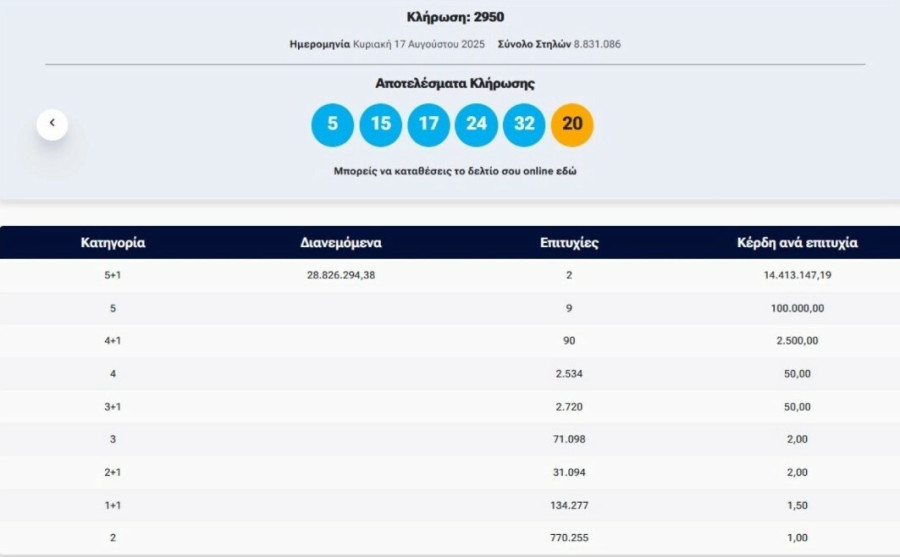Click the 2+1 category row label
Viewport: 900px width, 557px height.
[113, 472]
